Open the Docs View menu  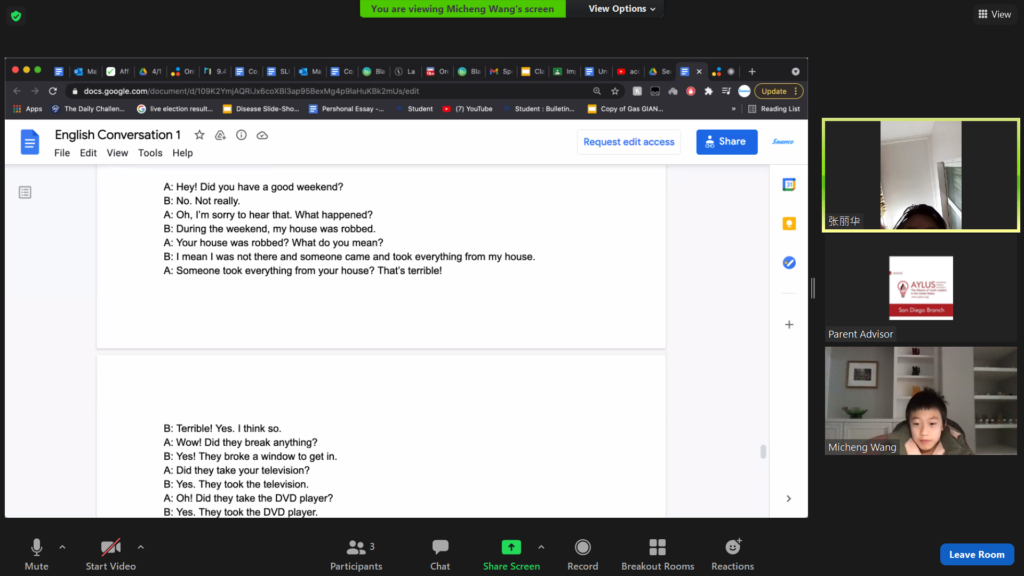point(118,153)
